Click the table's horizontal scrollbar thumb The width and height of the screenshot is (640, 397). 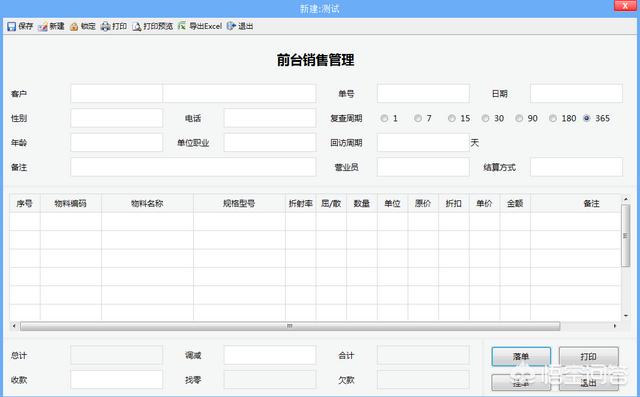tap(290, 326)
